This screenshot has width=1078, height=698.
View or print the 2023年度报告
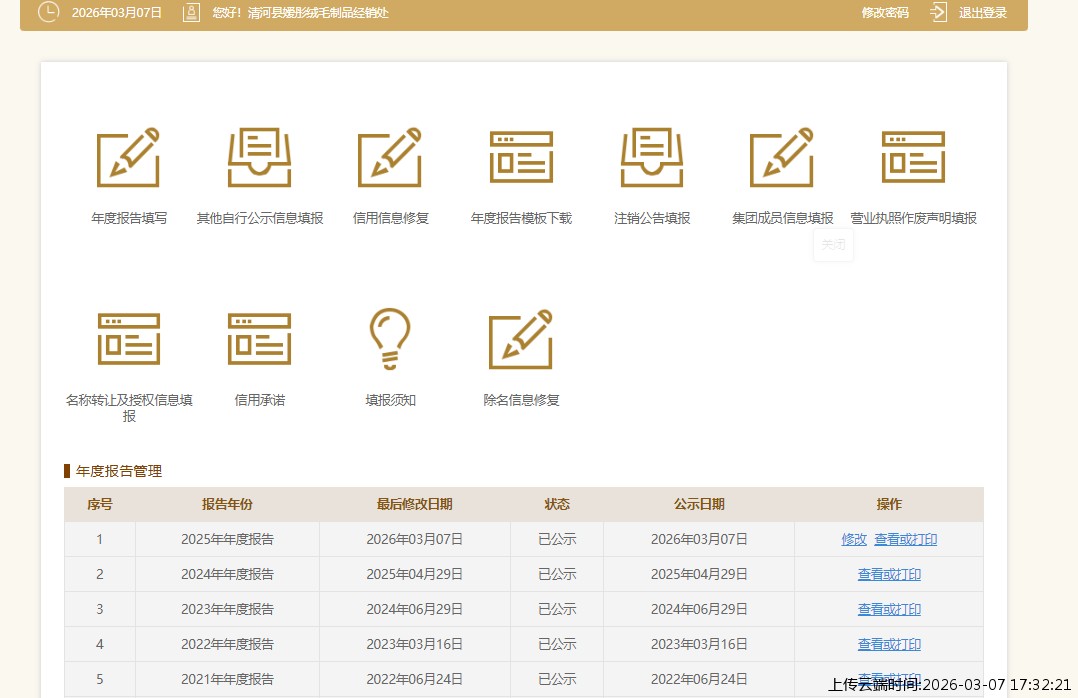(889, 609)
